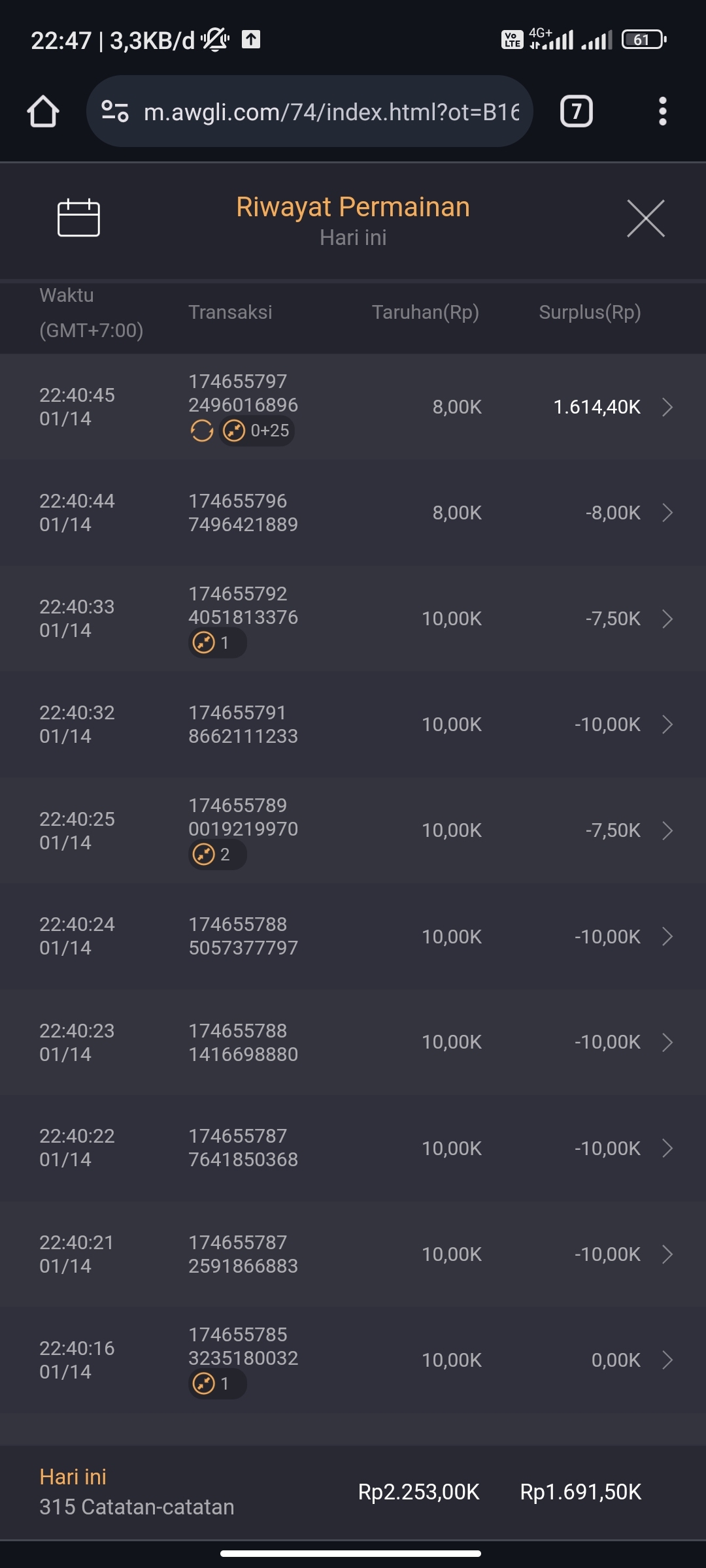
Task: Open the calendar date filter icon
Action: click(x=78, y=218)
